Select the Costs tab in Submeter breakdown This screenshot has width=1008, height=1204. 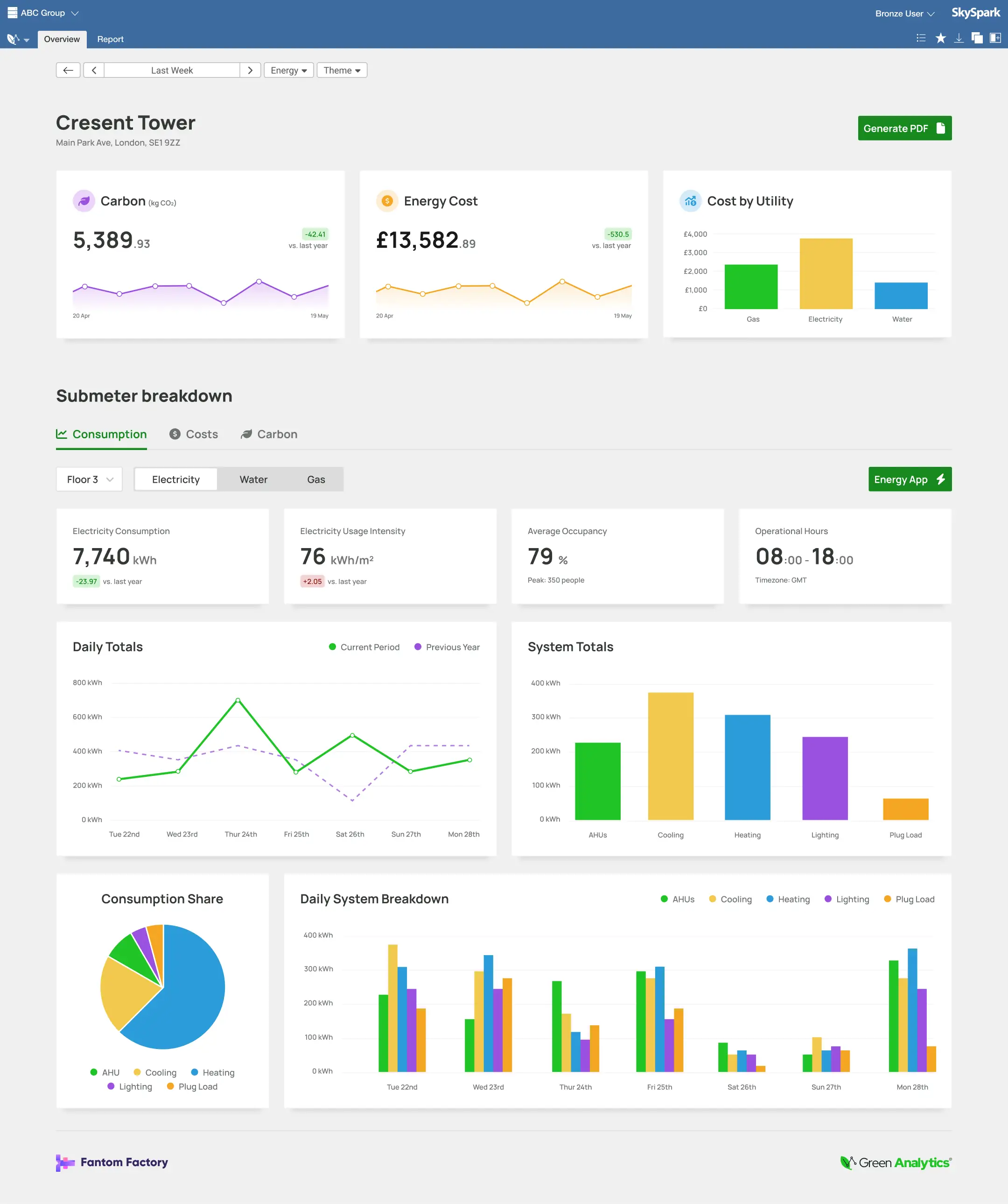pyautogui.click(x=193, y=434)
